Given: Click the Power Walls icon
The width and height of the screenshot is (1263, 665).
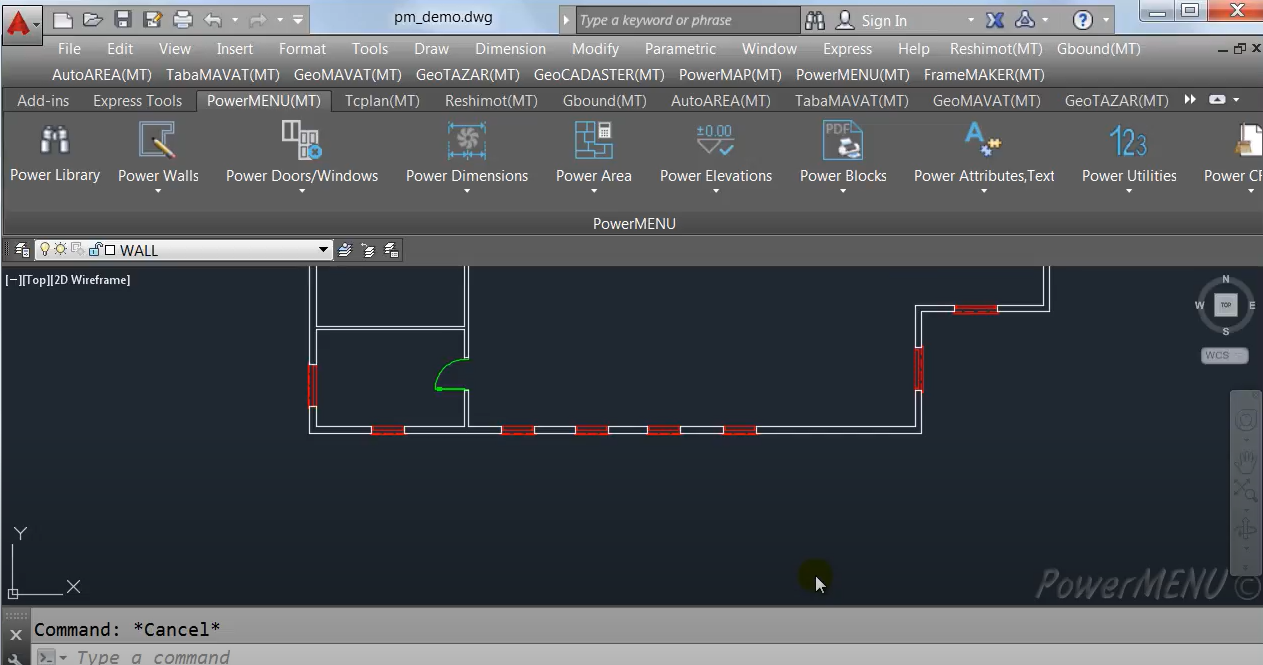Looking at the screenshot, I should 158,140.
